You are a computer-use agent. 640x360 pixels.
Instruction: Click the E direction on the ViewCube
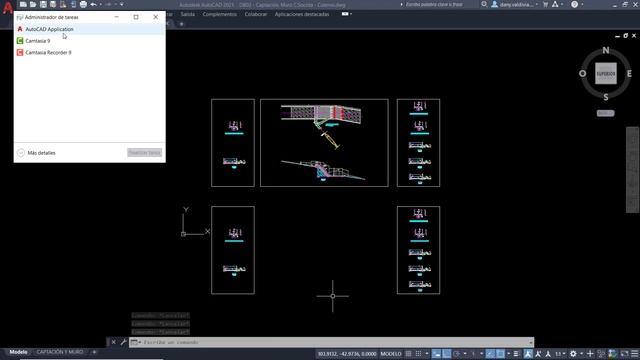(629, 73)
